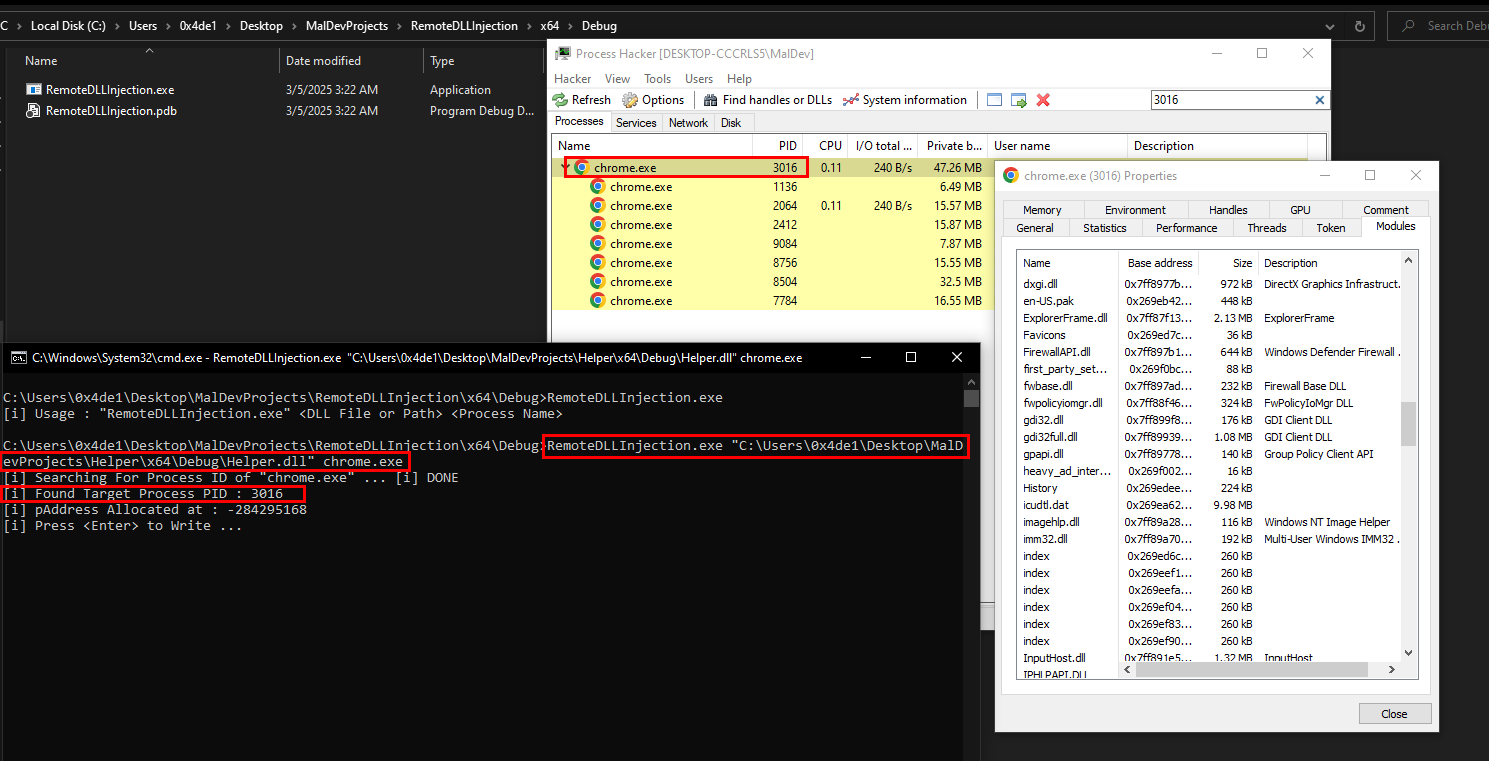This screenshot has height=761, width=1489.
Task: Select icudtl.dat module row
Action: tap(1209, 505)
